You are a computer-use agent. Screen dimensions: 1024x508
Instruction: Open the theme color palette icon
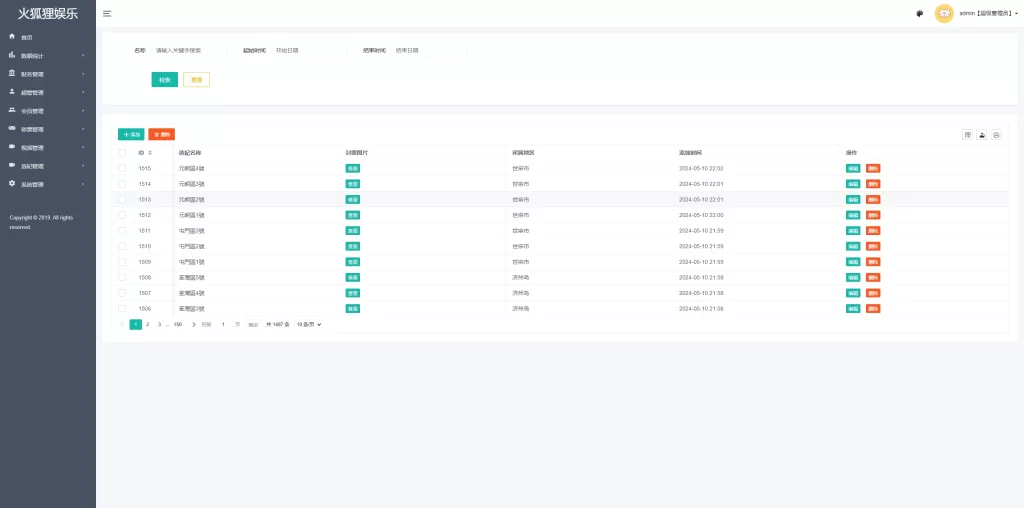point(920,13)
